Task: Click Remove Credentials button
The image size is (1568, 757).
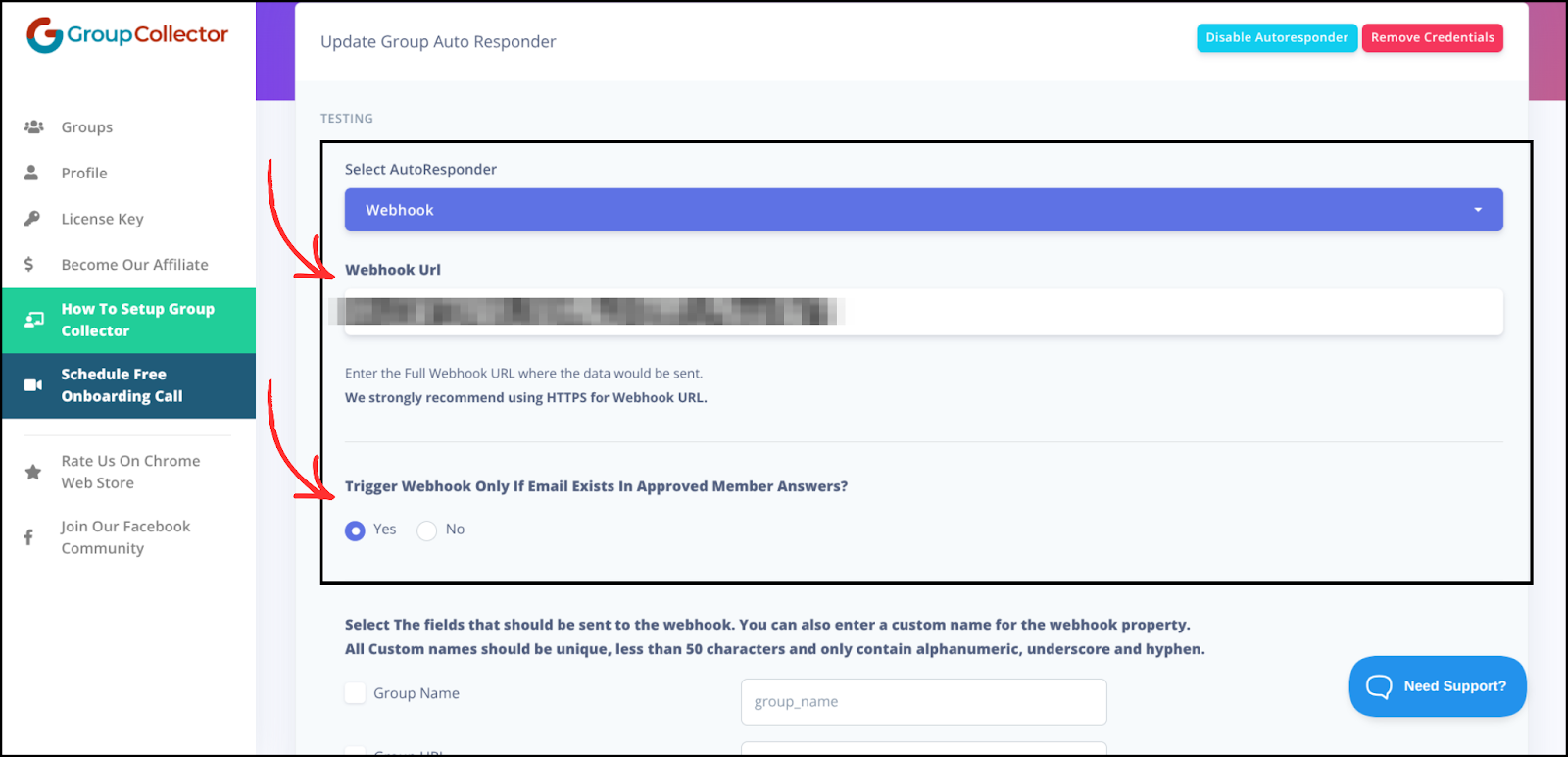Action: coord(1433,37)
